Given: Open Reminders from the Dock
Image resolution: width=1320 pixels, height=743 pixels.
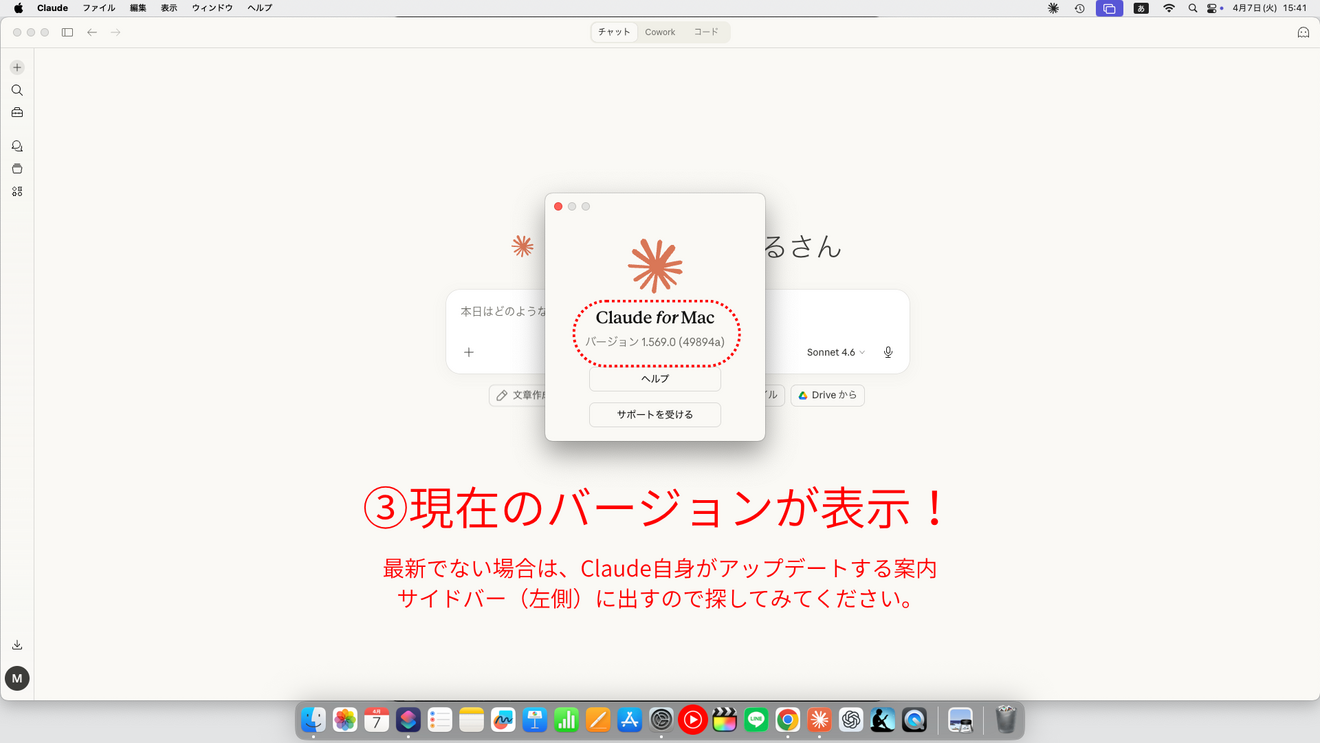Looking at the screenshot, I should tap(440, 719).
